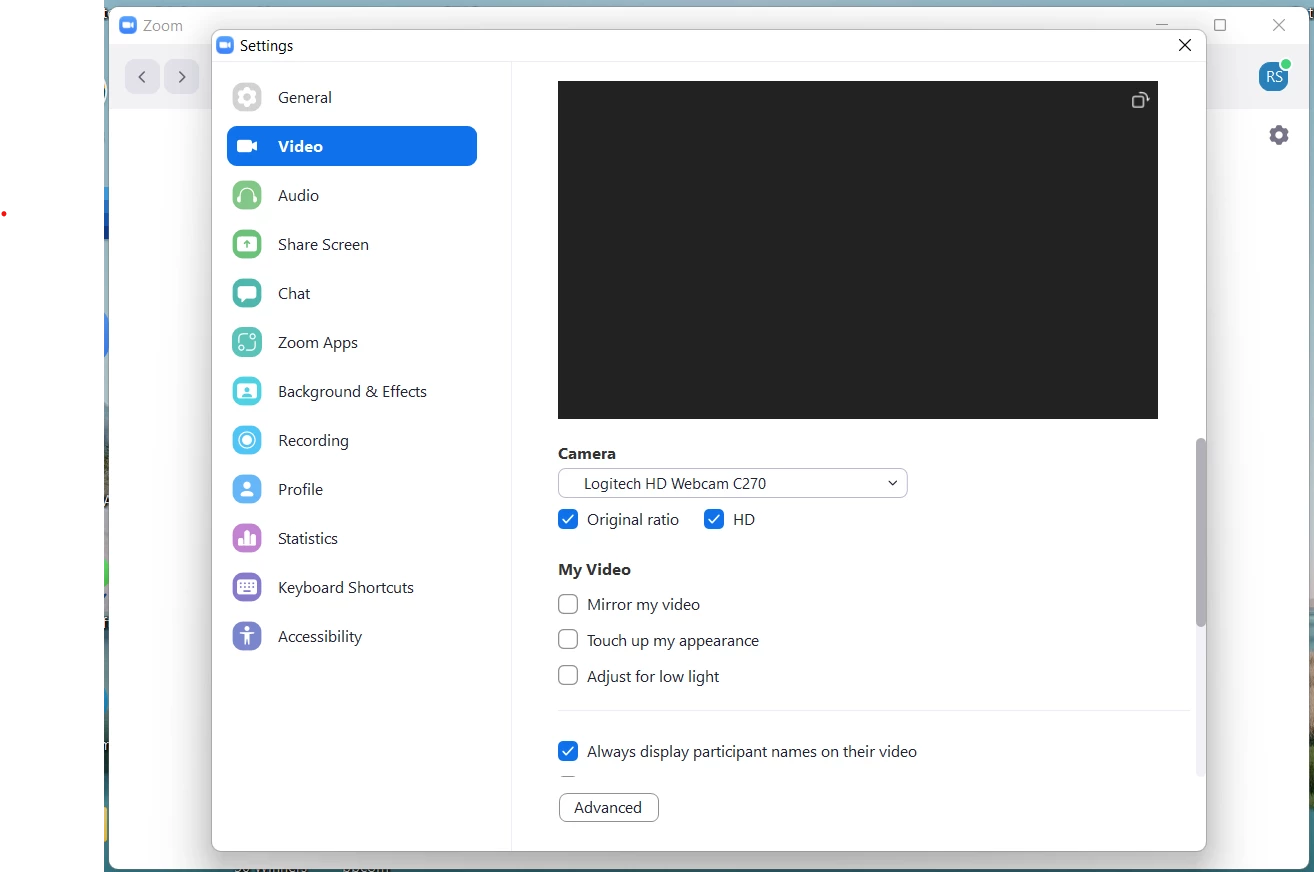Go to Background & Effects settings

point(352,391)
